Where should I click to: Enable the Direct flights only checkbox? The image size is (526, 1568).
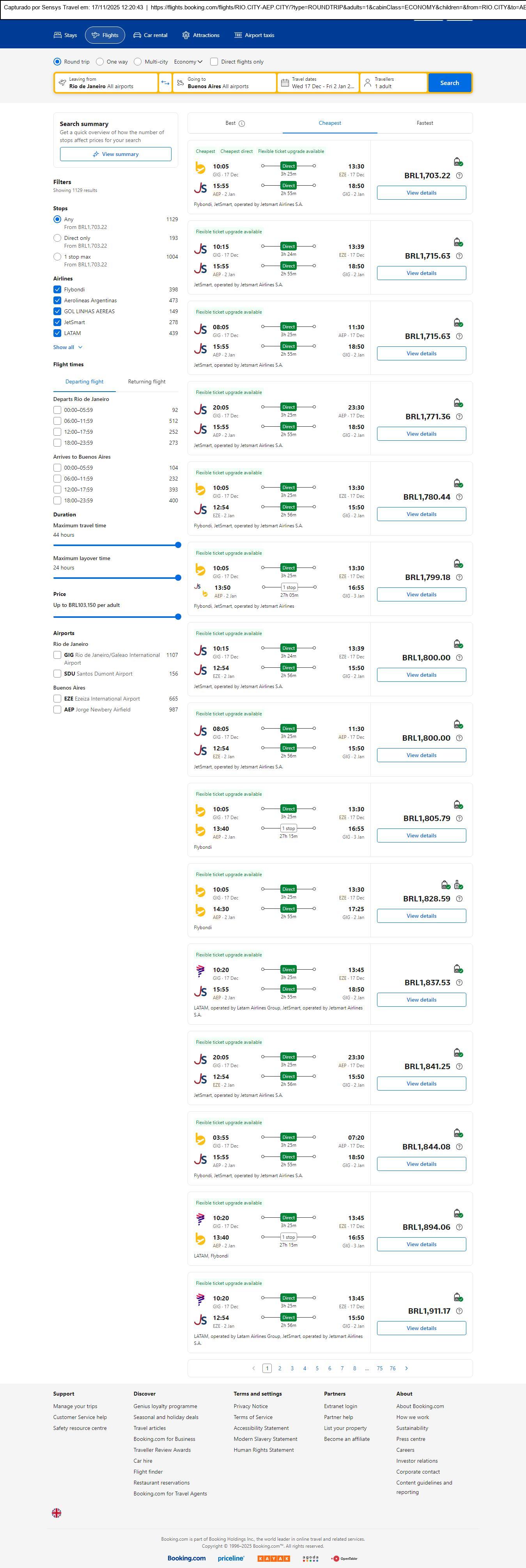214,62
